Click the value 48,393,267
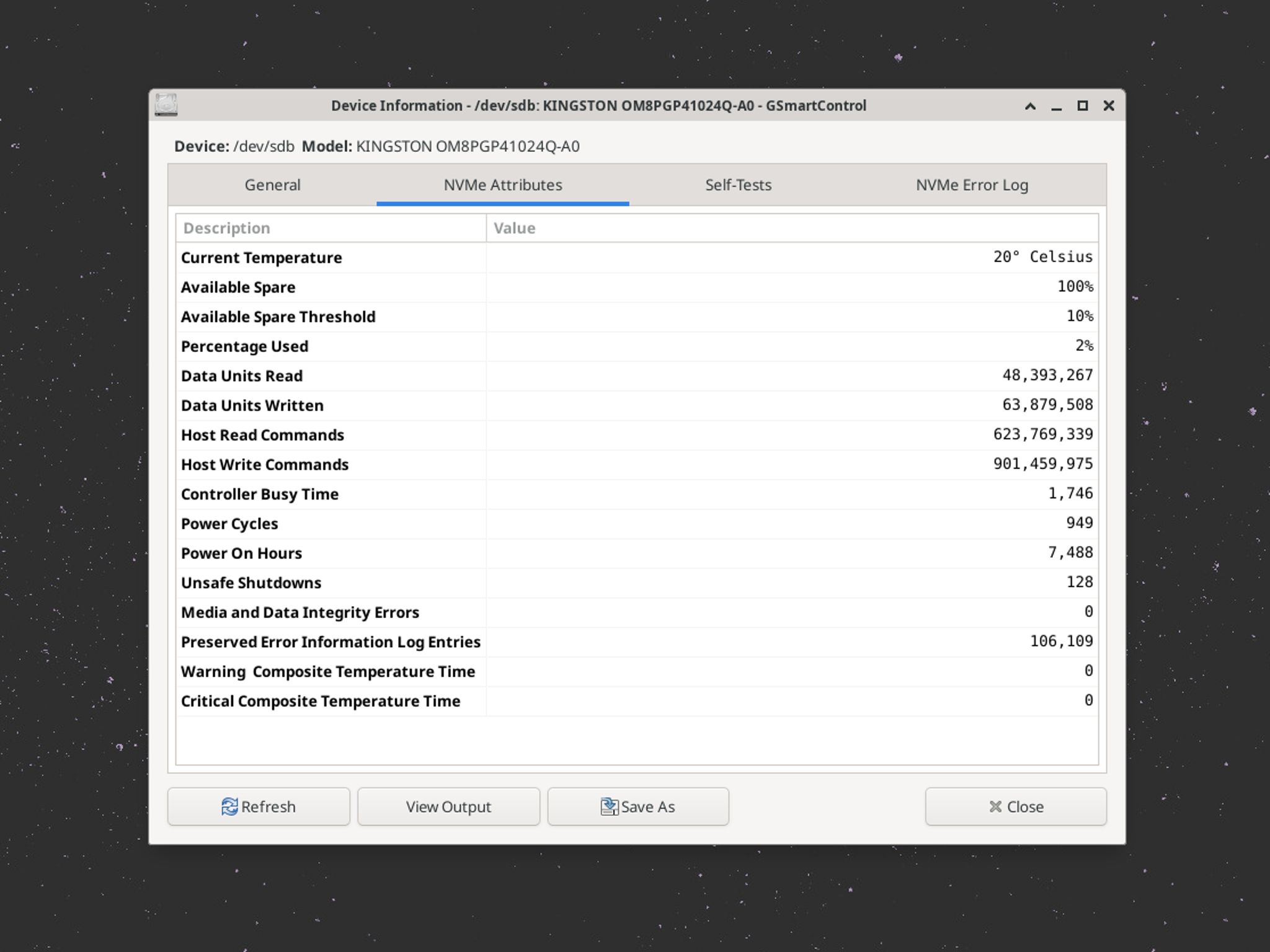 coord(1048,375)
